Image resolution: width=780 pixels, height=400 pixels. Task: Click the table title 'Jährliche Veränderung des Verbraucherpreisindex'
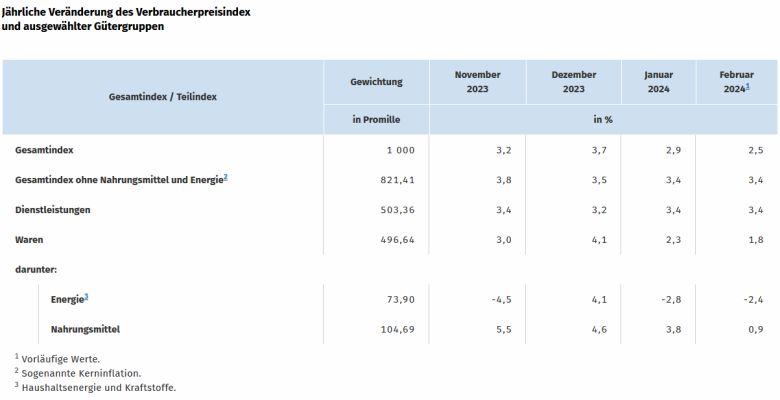125,10
